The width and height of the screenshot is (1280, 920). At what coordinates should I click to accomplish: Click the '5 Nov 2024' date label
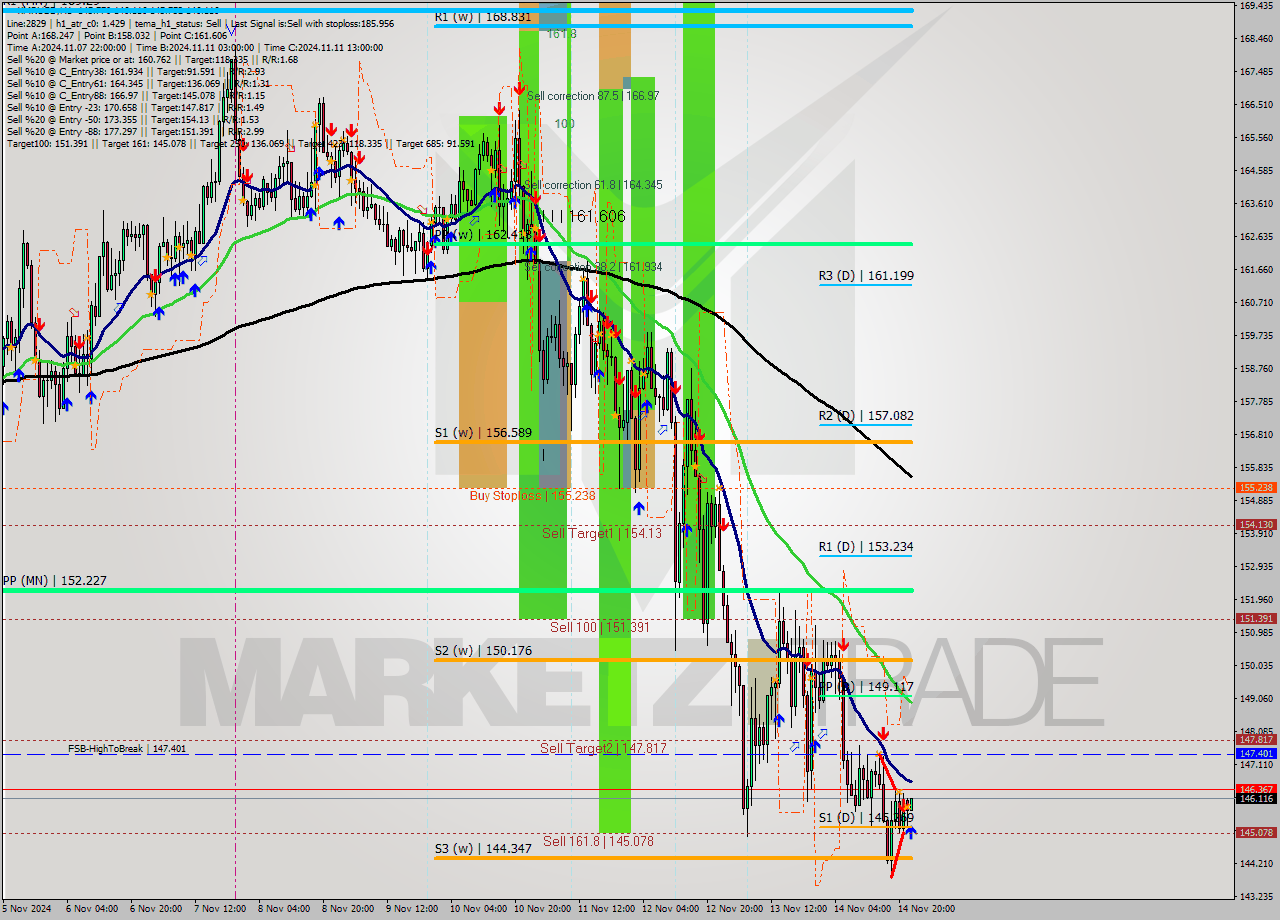(26, 909)
